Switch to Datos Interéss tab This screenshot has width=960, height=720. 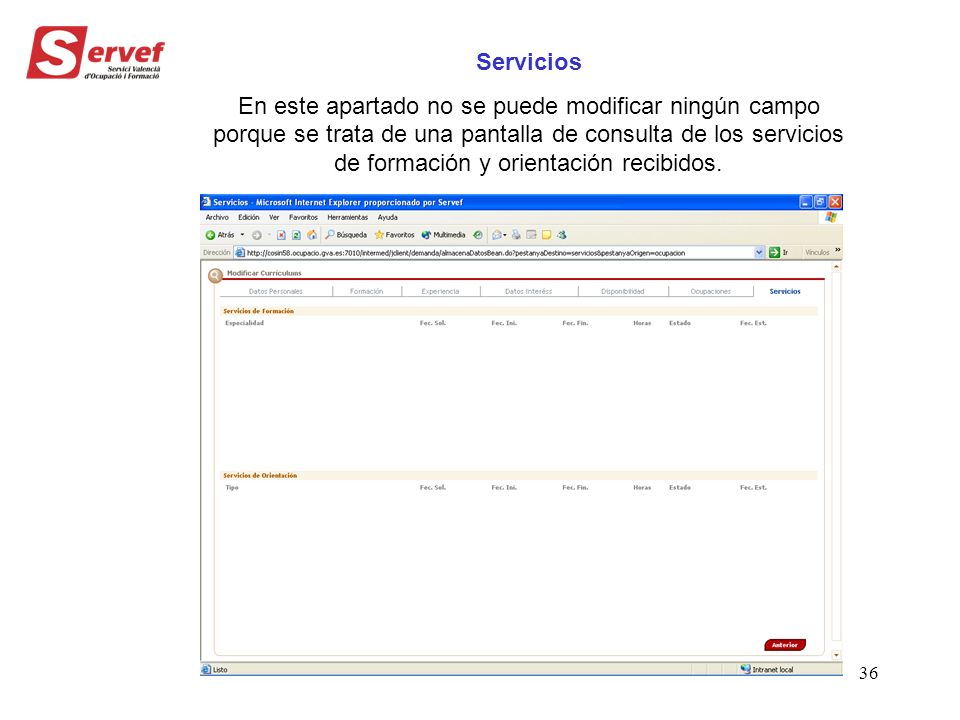[528, 291]
